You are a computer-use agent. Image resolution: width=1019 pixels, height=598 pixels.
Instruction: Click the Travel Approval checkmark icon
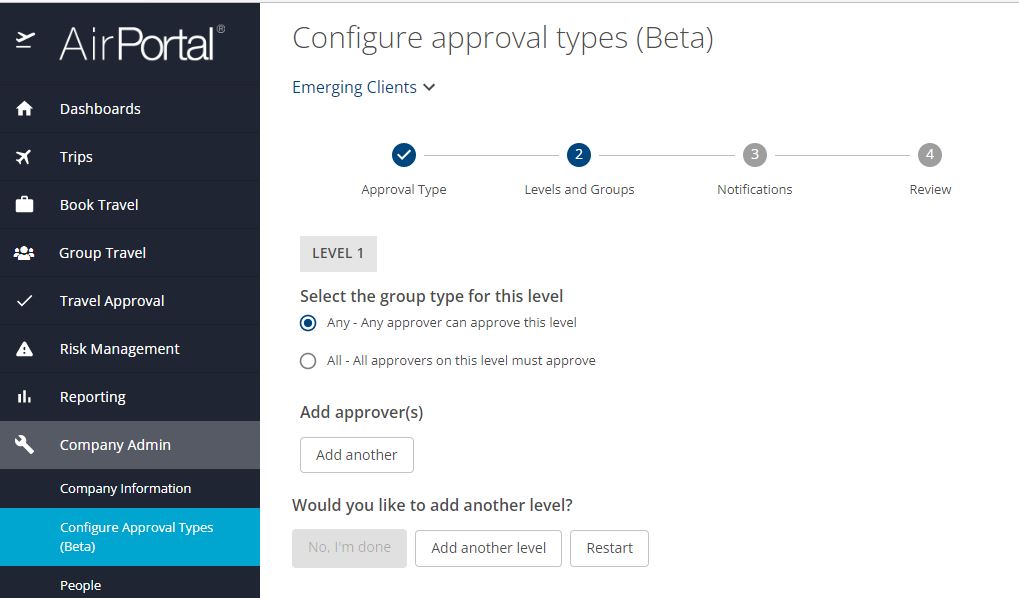(x=24, y=301)
